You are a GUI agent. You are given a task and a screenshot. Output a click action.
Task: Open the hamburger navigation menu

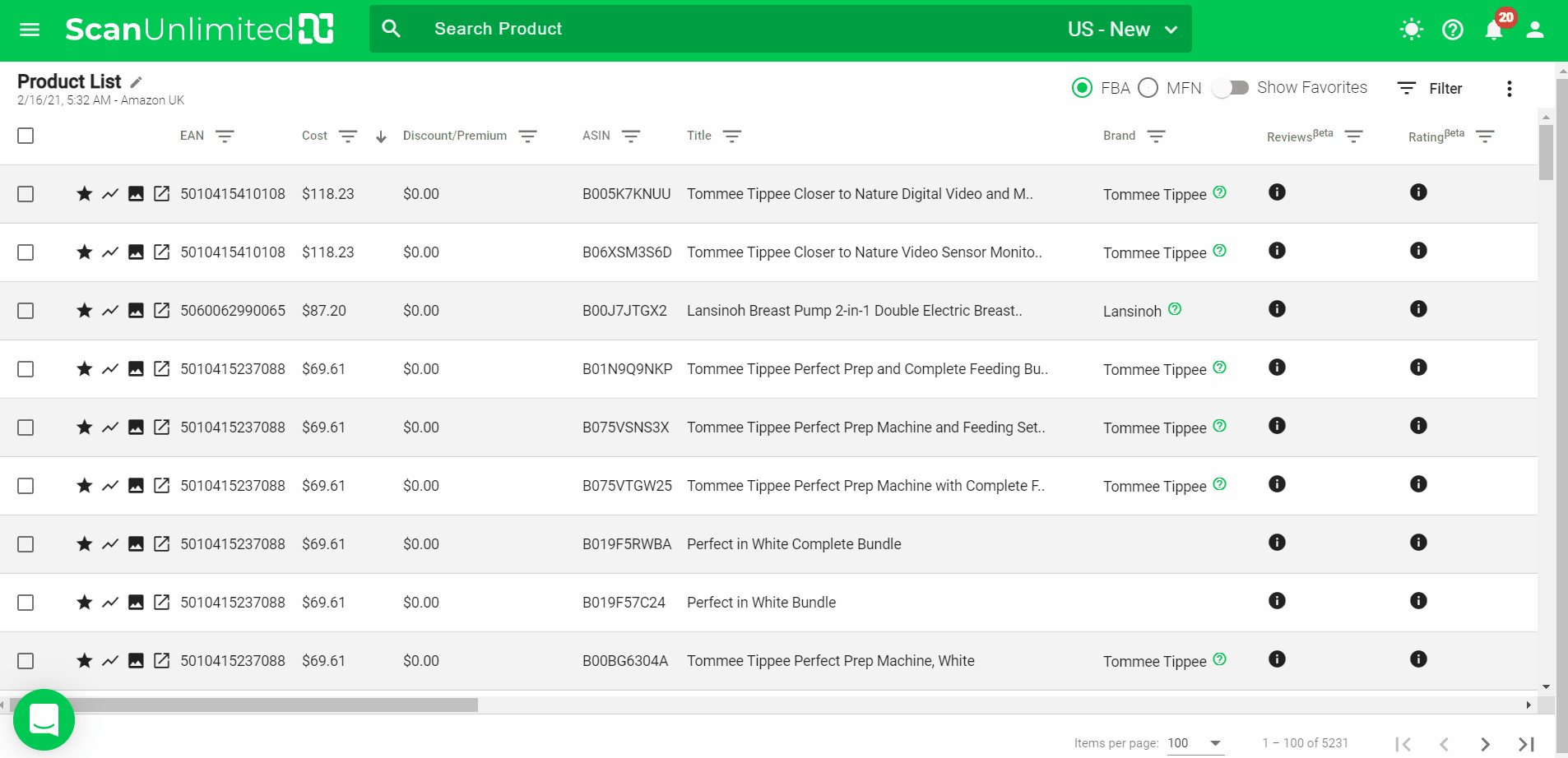(30, 30)
